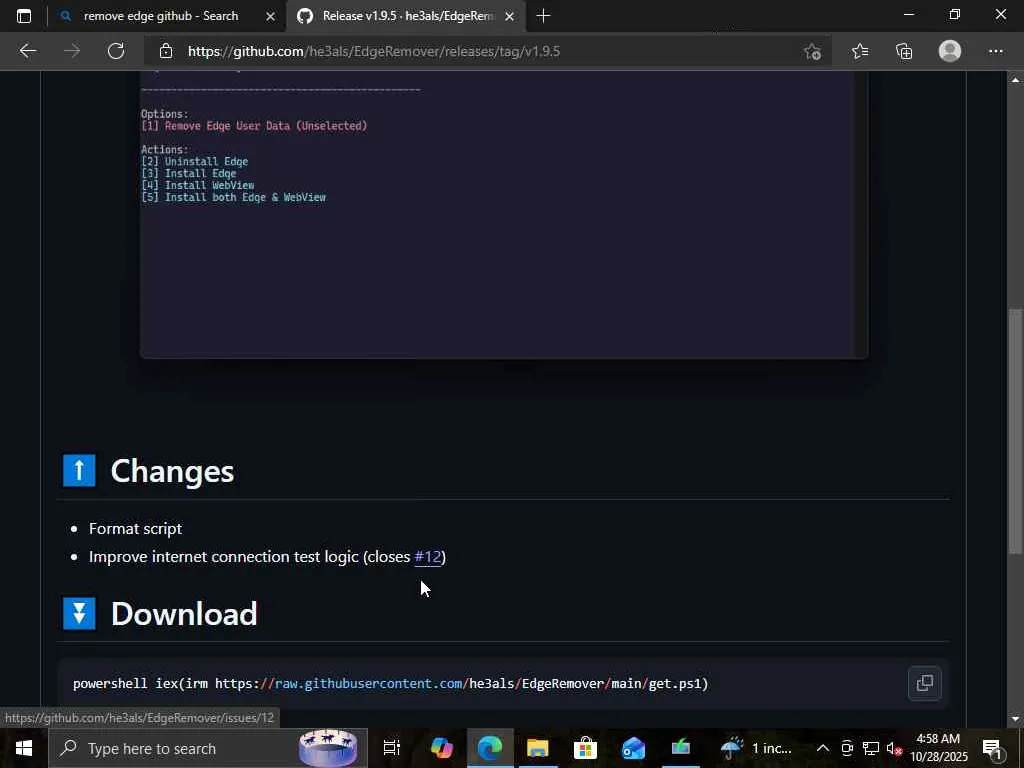Click the EdgeRemover terminal screenshot image
1024x768 pixels.
coord(504,214)
